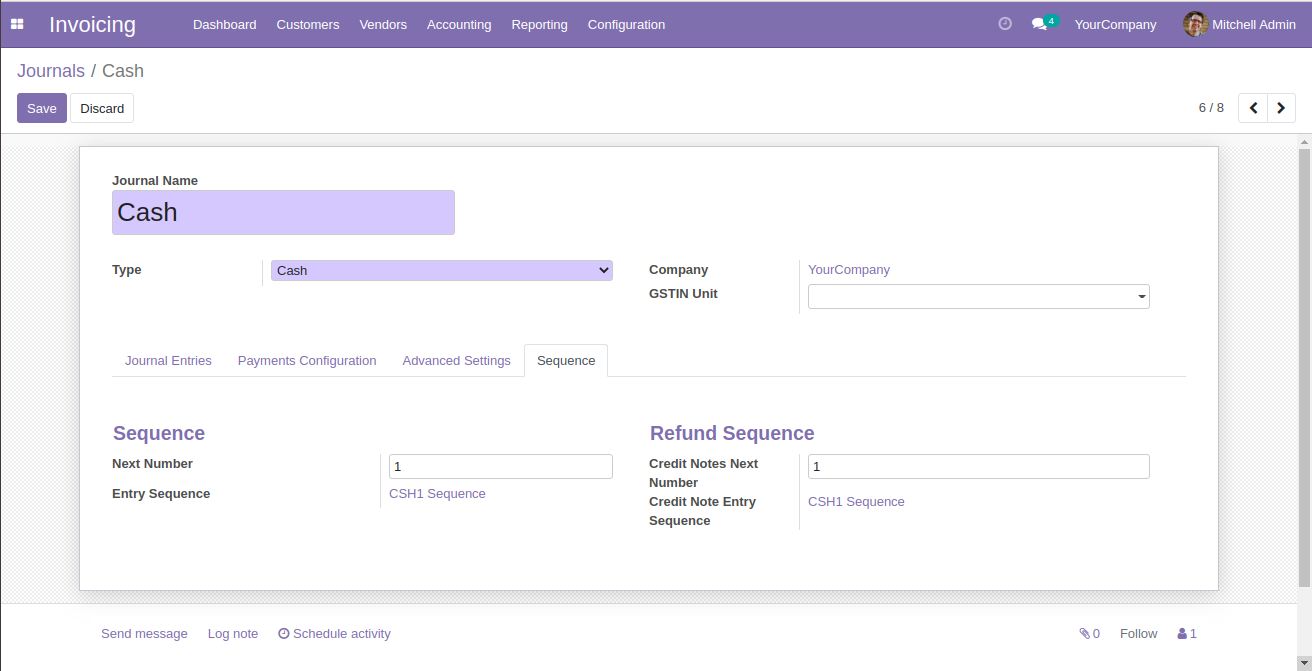
Task: Click Send message in chatter
Action: 144,633
